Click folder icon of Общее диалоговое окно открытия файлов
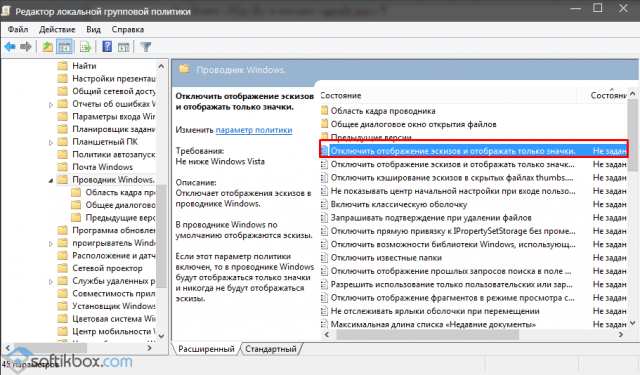Viewport: 640px width, 375px height. 324,124
